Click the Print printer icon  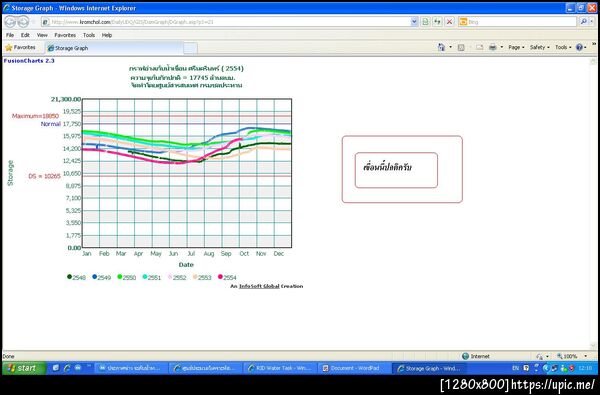pyautogui.click(x=493, y=47)
